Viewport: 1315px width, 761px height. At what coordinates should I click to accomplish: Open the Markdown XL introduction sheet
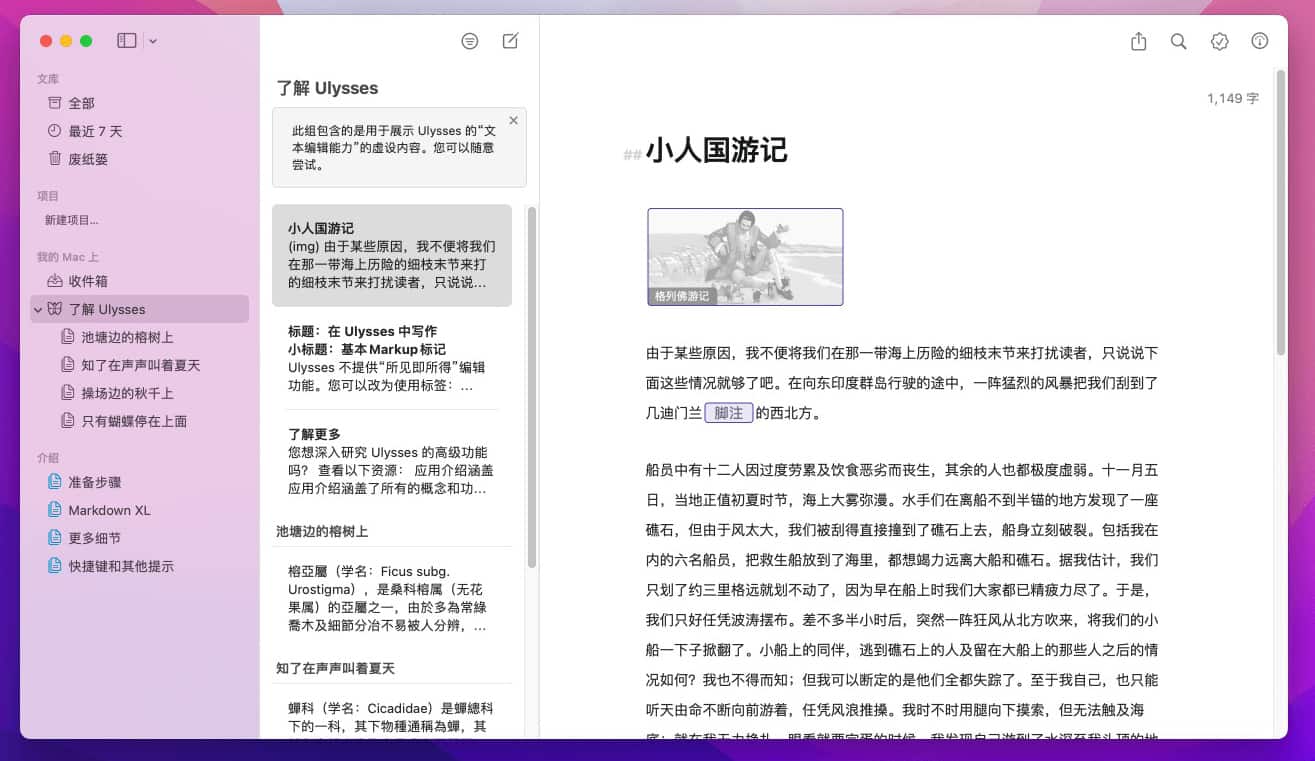(x=109, y=510)
